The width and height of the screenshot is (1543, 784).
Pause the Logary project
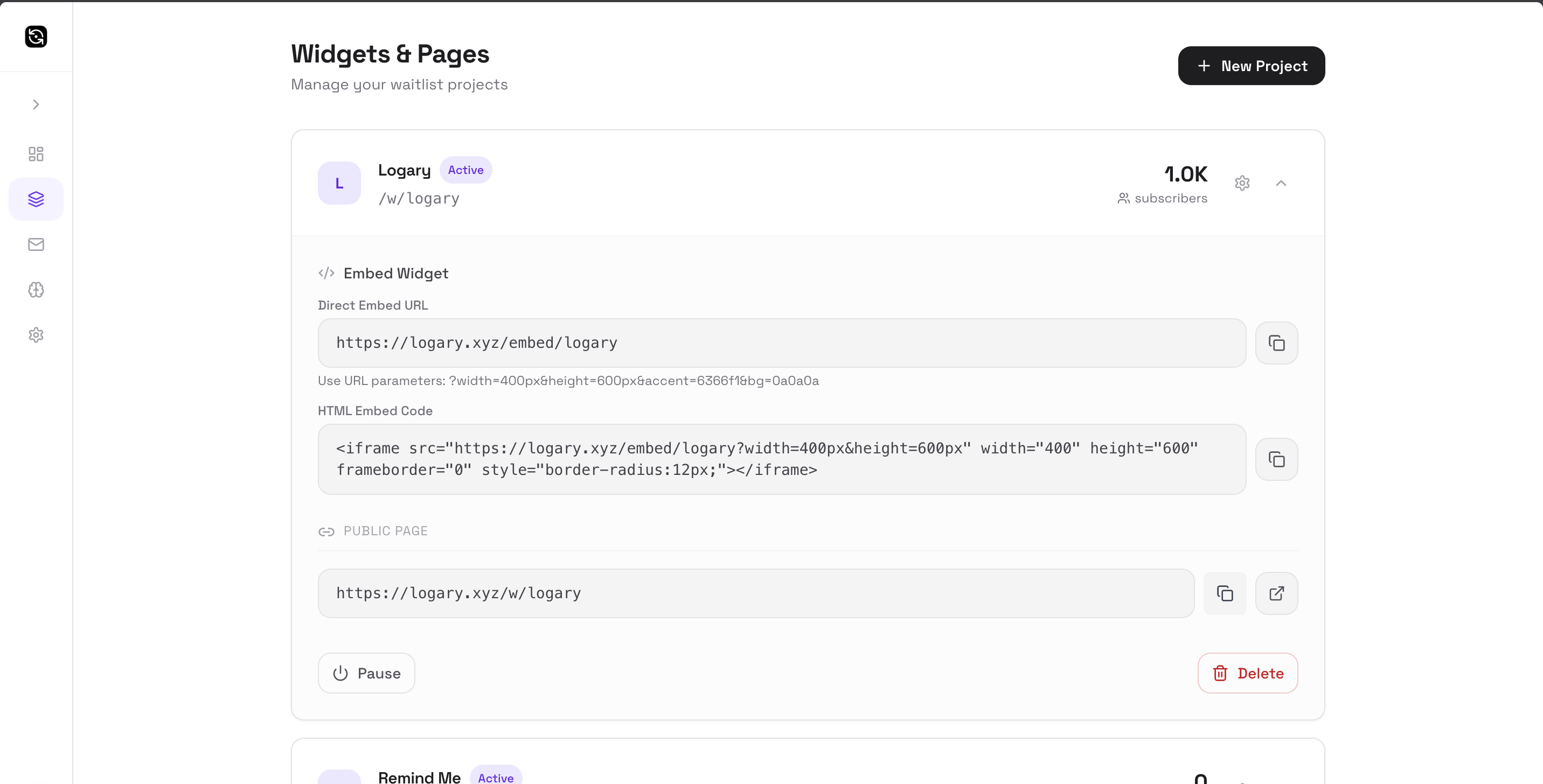pyautogui.click(x=366, y=673)
